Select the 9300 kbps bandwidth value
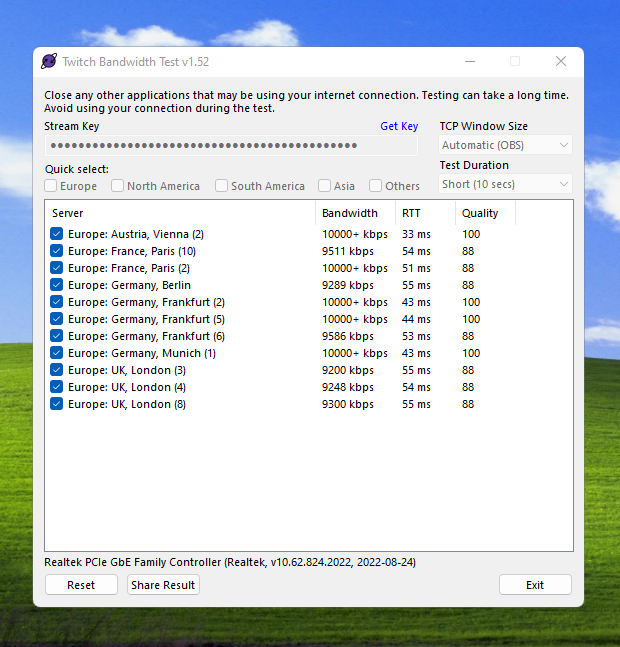Screen dimensions: 620x647 pos(348,404)
